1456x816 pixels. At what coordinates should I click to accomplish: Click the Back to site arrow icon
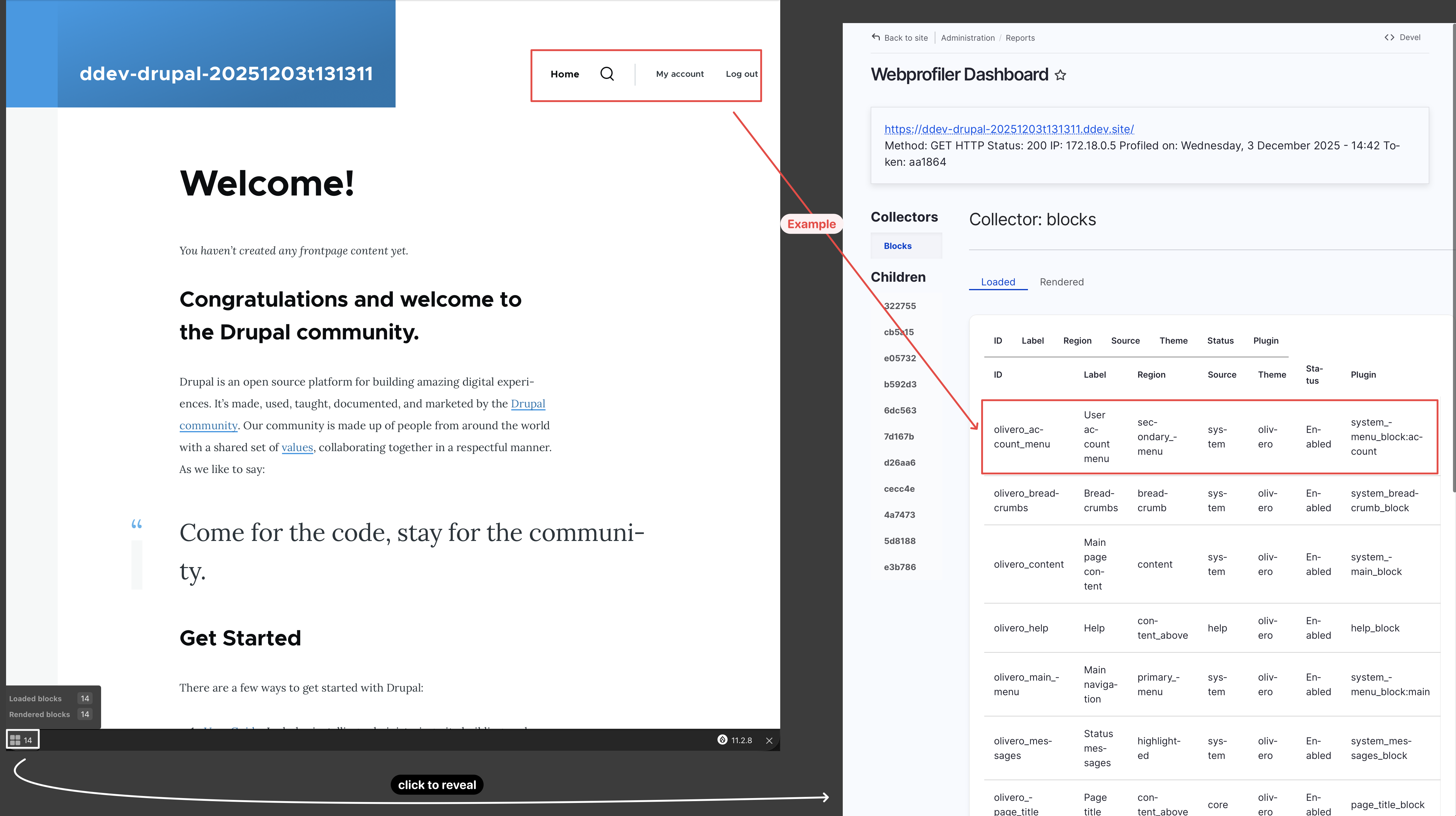coord(876,37)
